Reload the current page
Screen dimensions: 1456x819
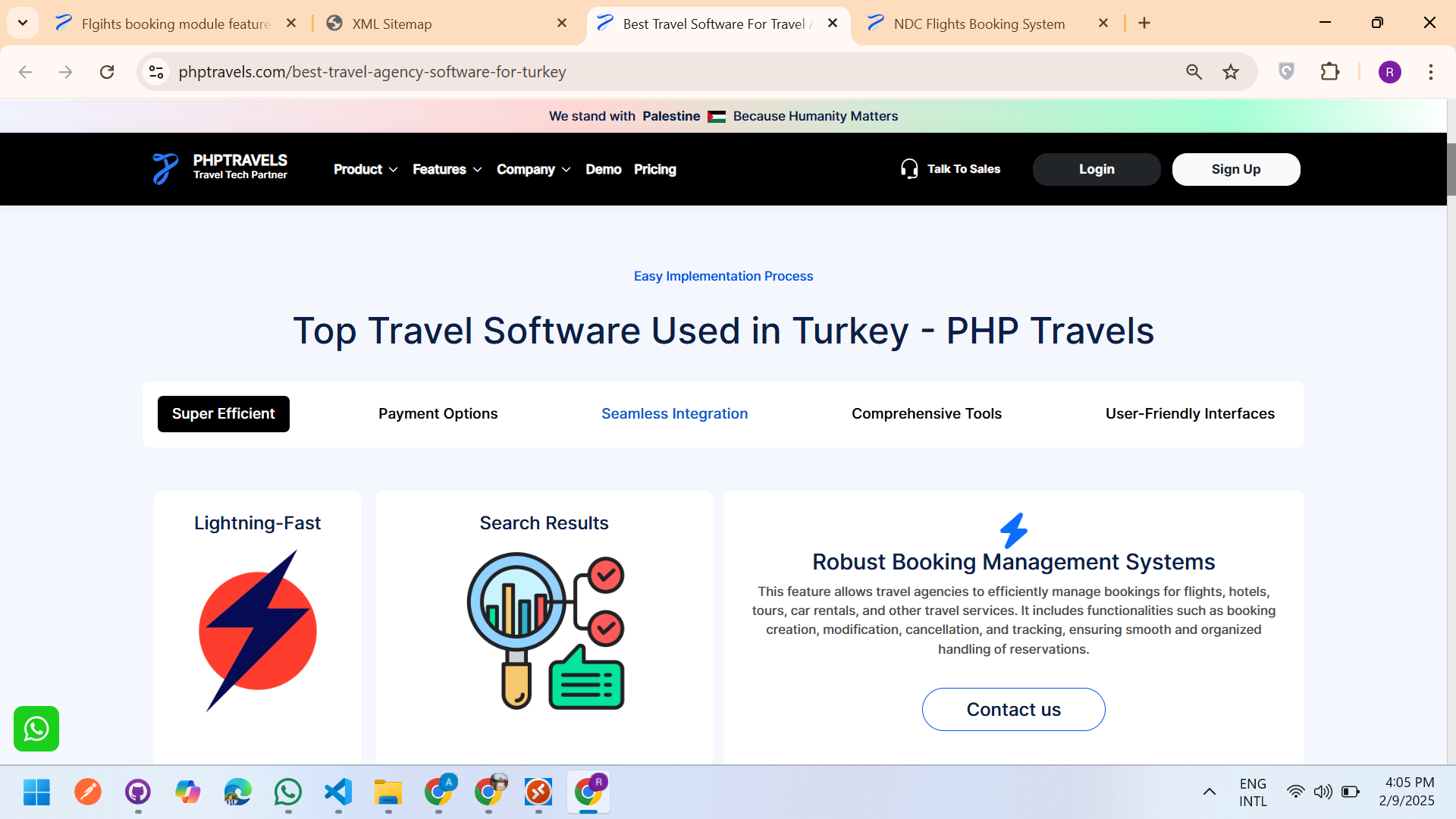pos(107,72)
